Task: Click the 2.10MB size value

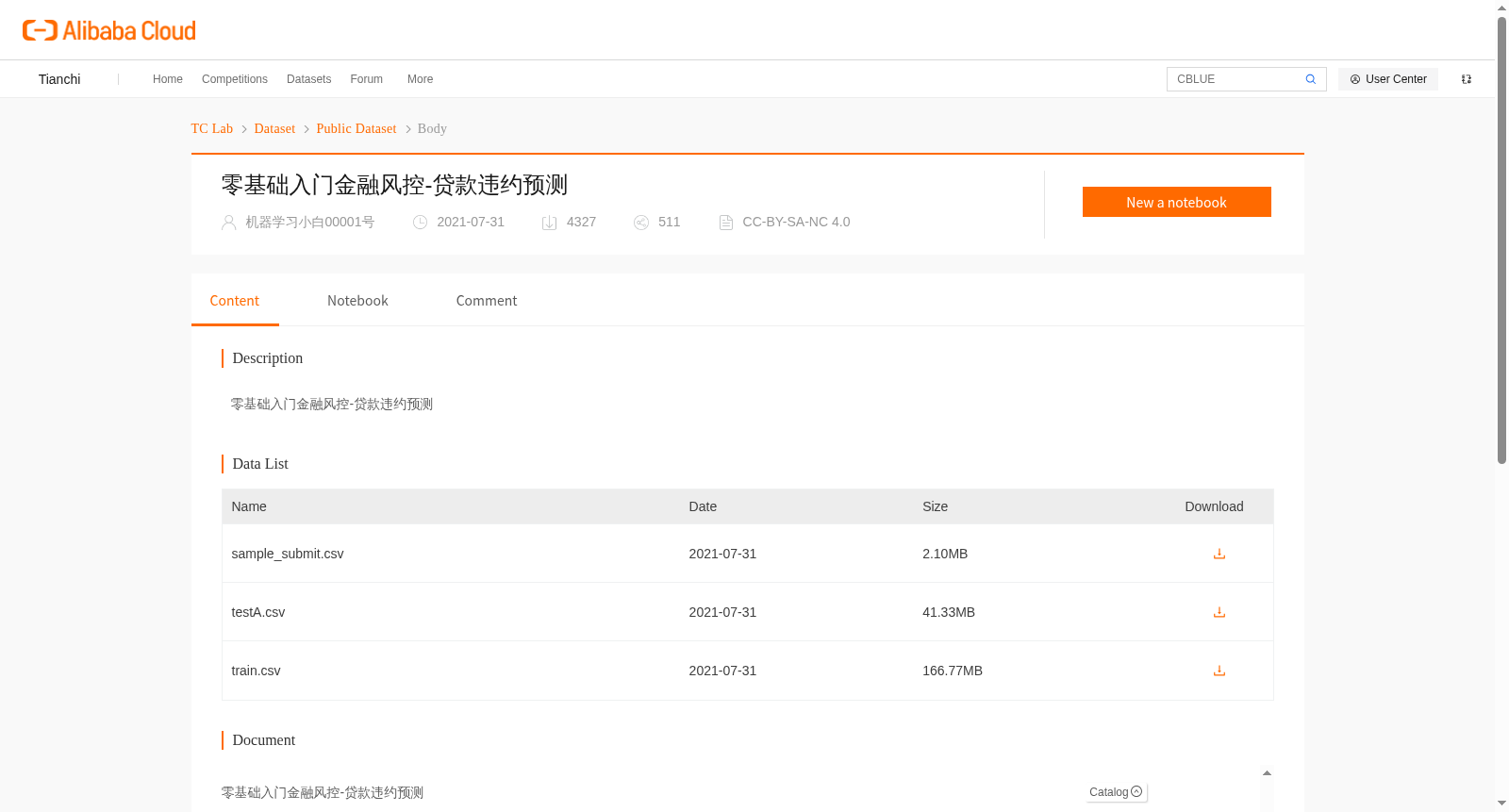Action: 945,554
